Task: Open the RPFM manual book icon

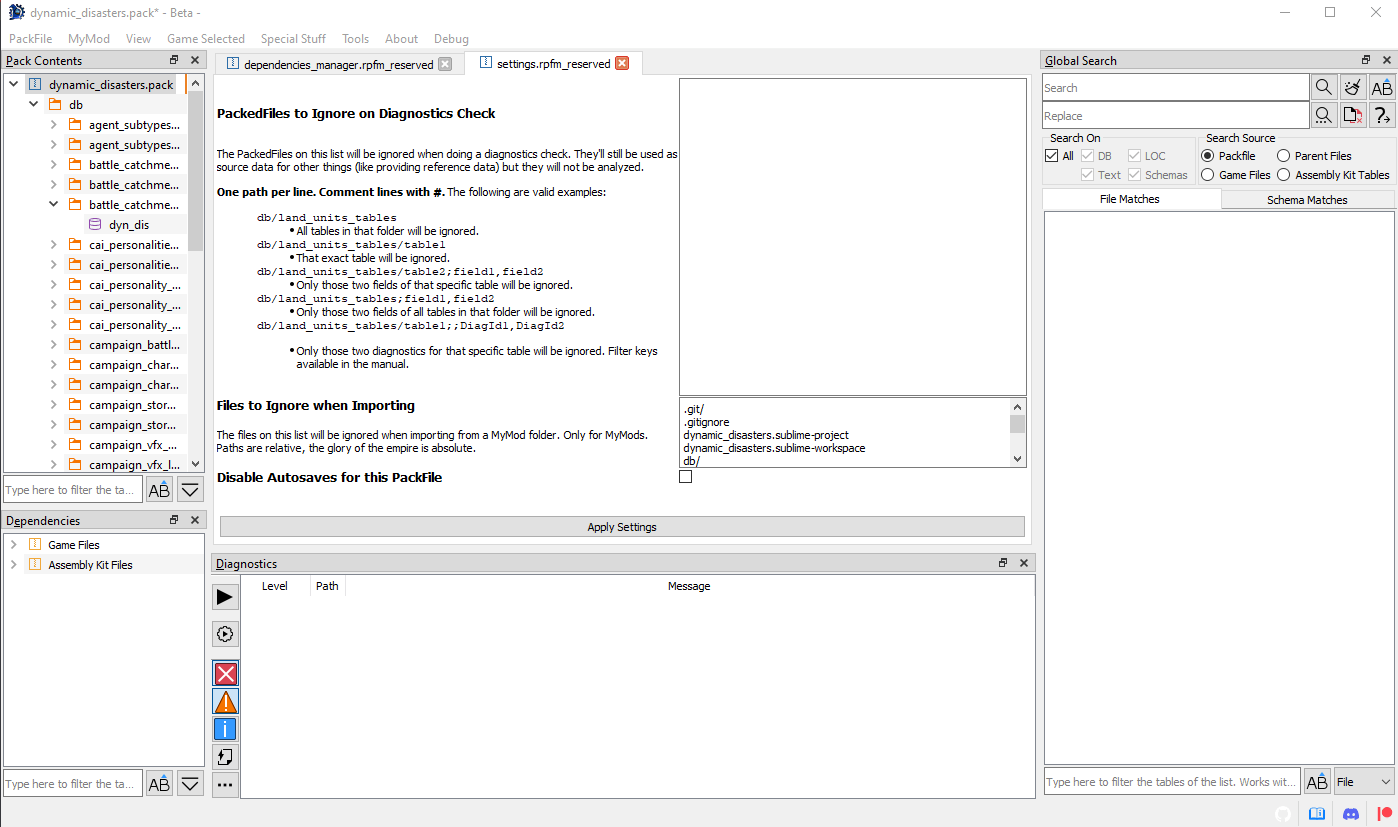Action: 1316,814
